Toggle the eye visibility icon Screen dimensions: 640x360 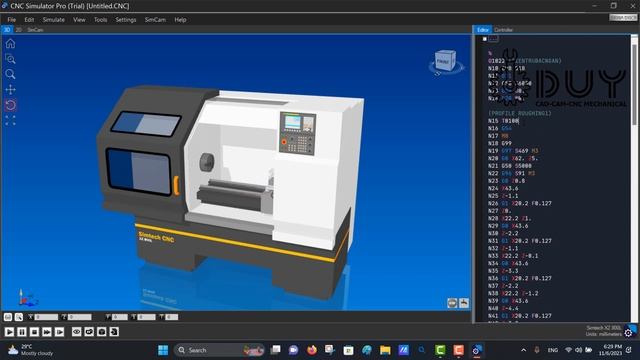[x=76, y=332]
